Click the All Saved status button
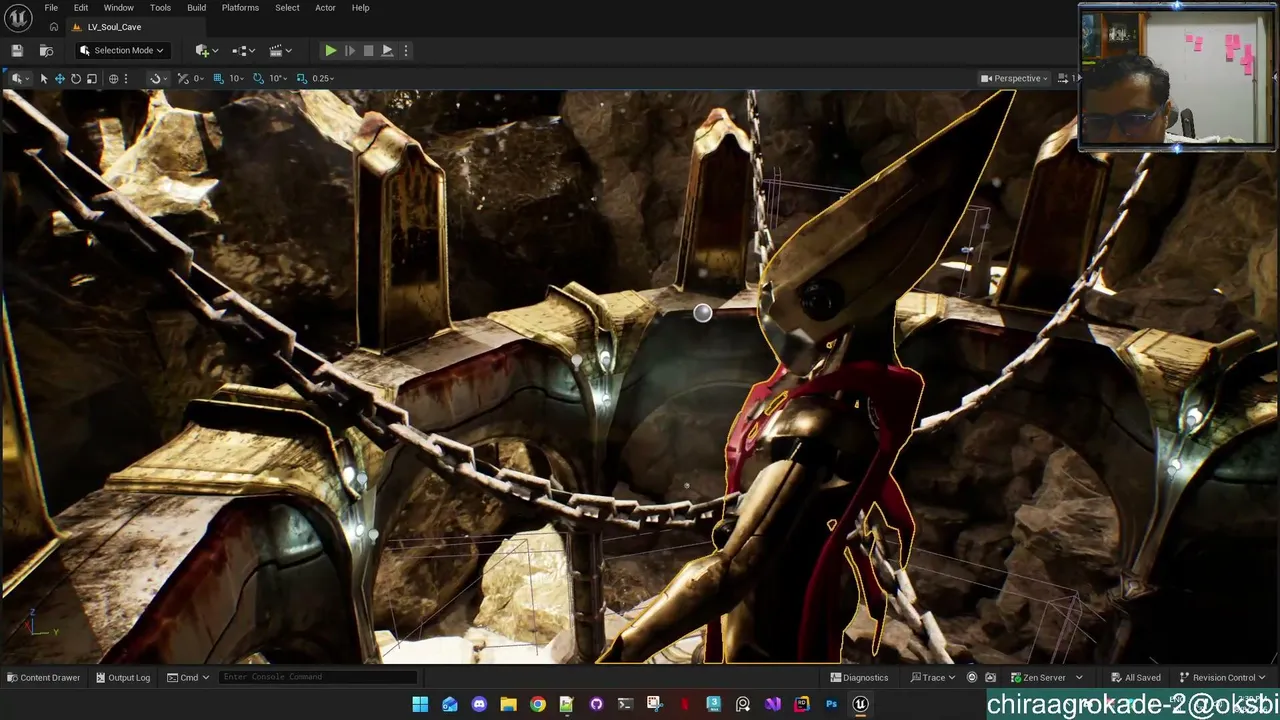 (x=1135, y=678)
